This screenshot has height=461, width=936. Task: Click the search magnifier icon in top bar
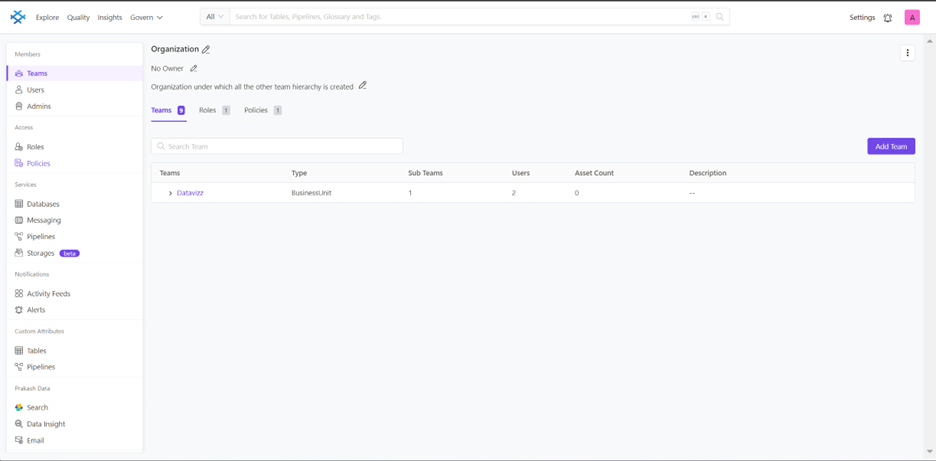pos(719,17)
